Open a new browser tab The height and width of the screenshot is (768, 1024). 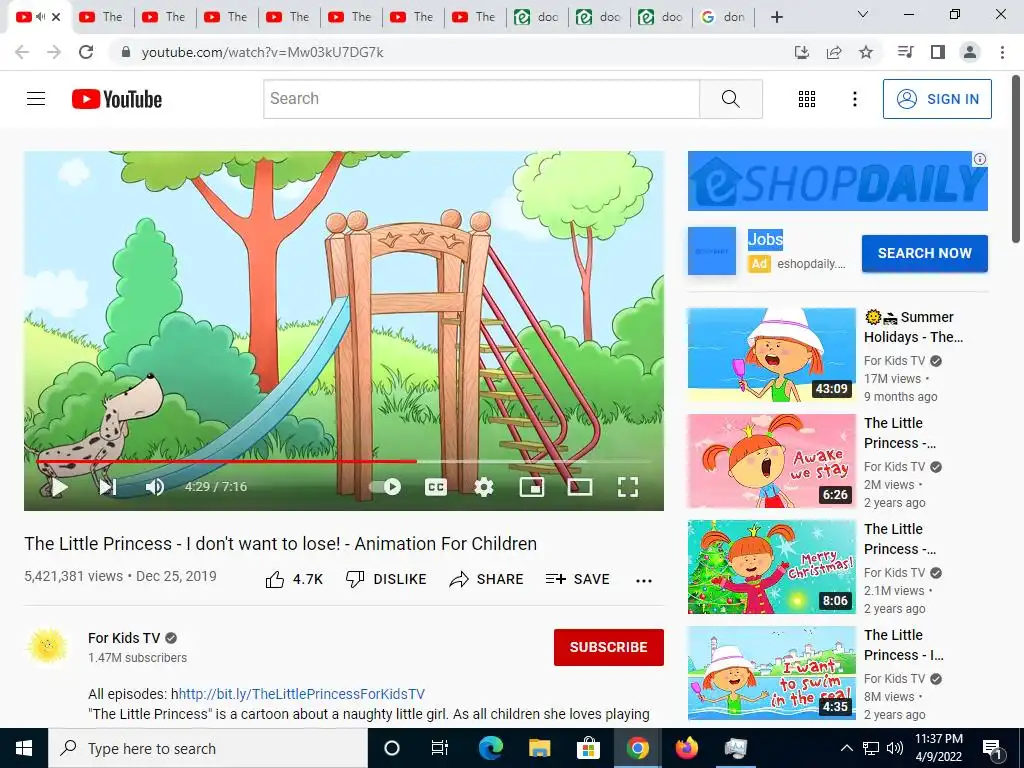click(776, 17)
